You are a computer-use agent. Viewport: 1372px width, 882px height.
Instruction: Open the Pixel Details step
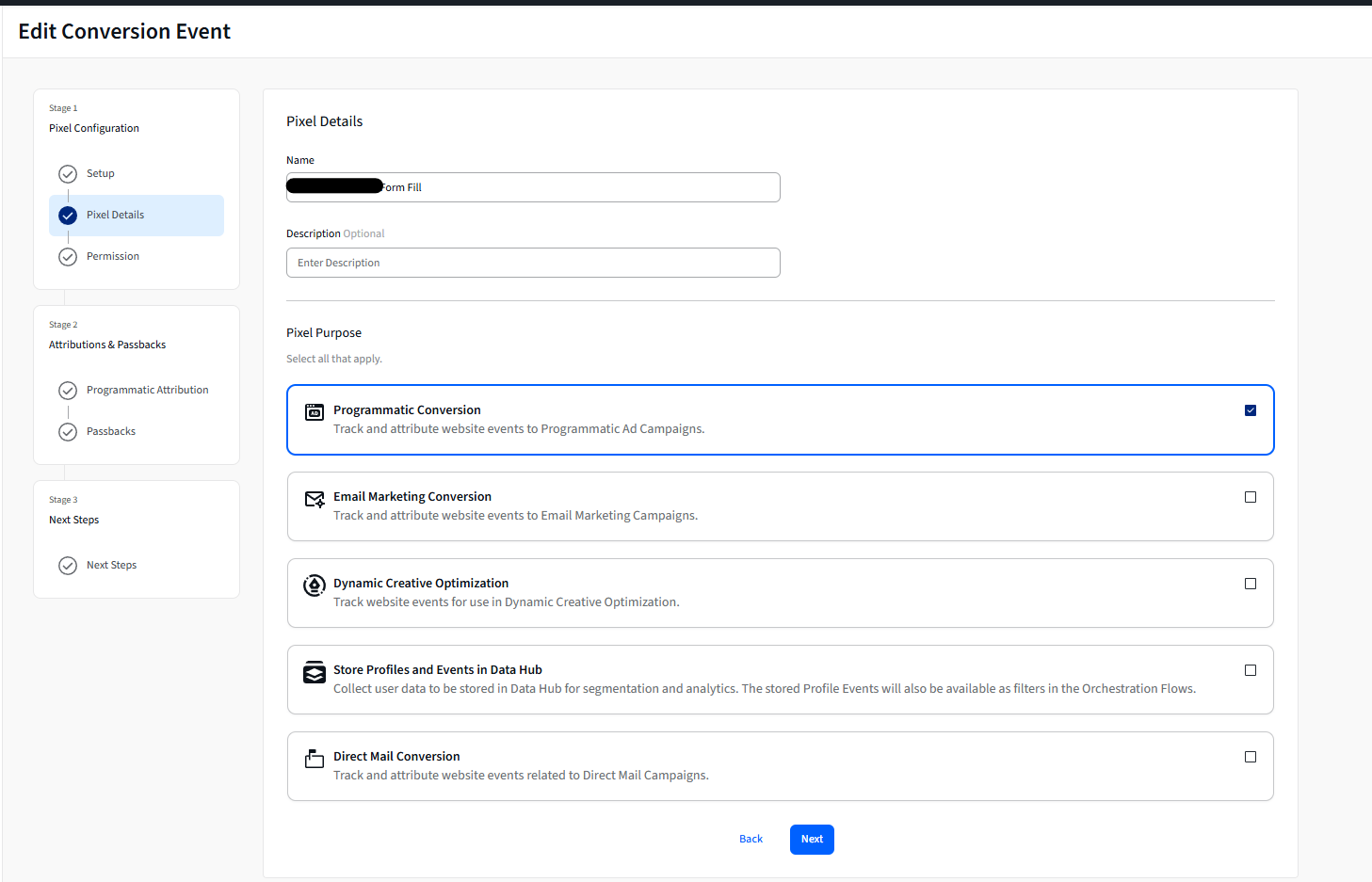(137, 216)
